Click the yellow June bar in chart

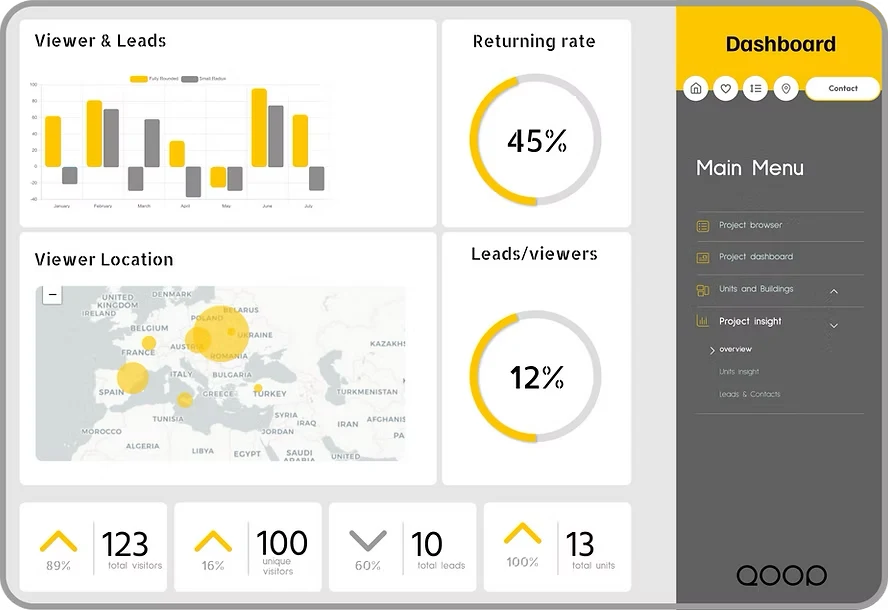259,127
